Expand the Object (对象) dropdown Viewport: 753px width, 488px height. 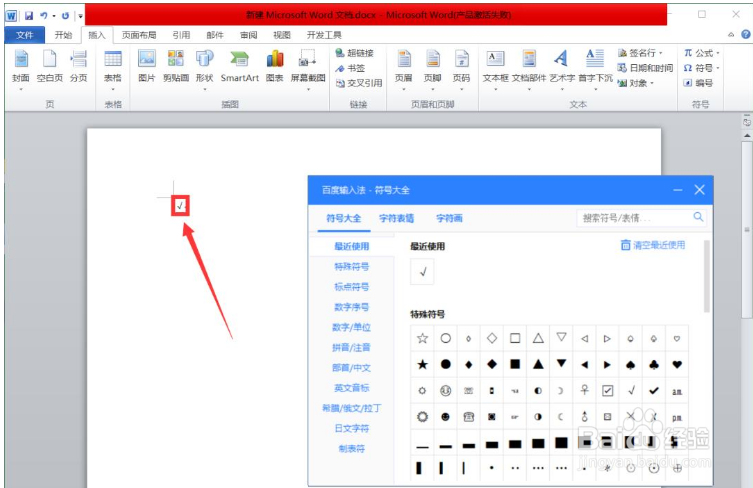click(652, 83)
